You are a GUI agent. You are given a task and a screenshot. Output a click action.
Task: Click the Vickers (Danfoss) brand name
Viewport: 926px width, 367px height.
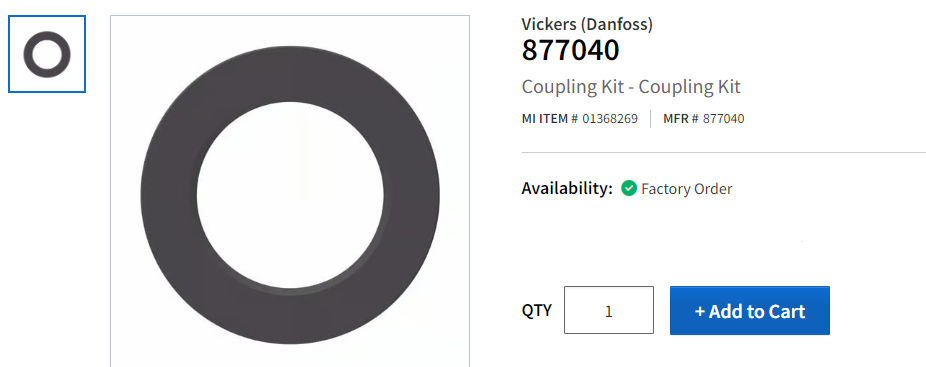pos(587,24)
